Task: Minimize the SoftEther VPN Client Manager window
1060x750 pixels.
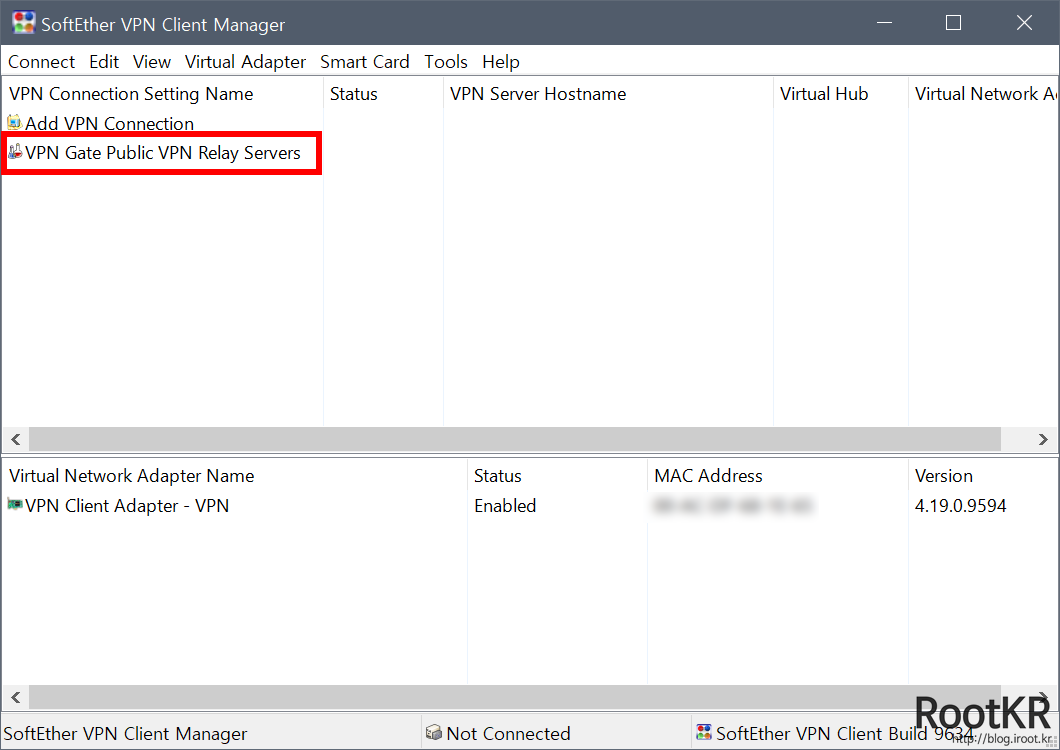Action: point(884,23)
